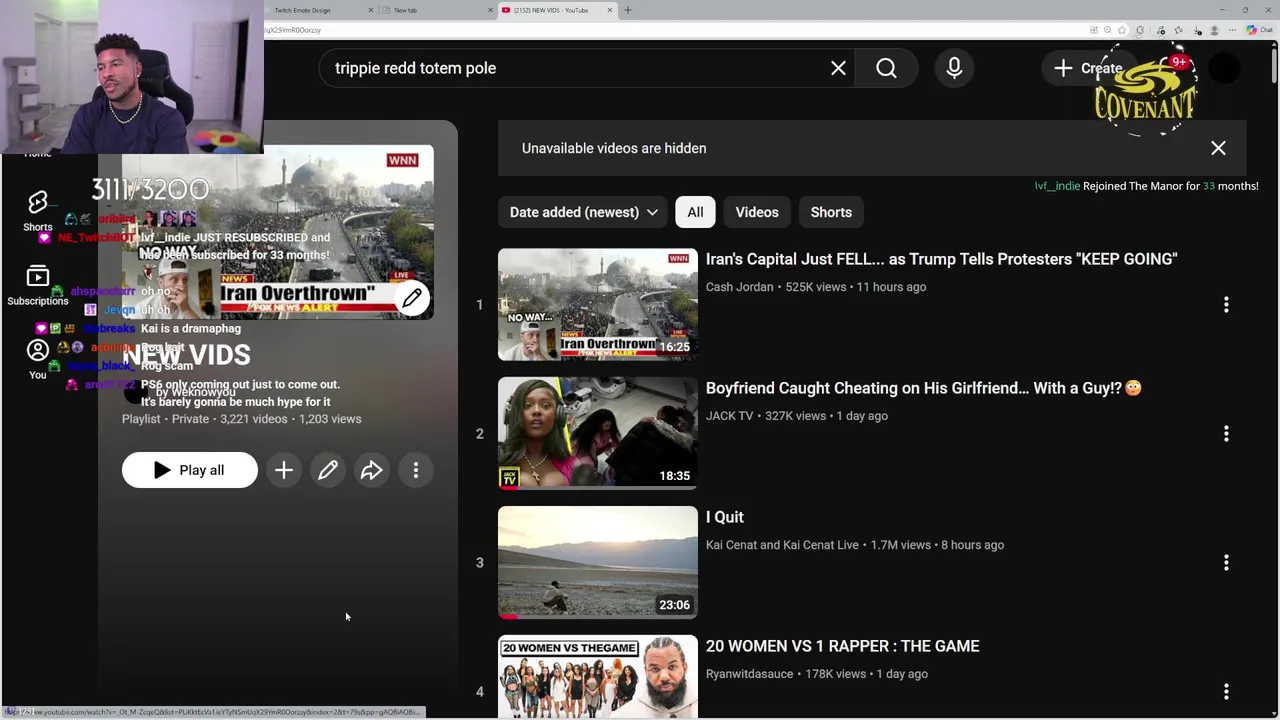Click '20 WOMEN VS 1 RAPPER : THE GAME' title
The height and width of the screenshot is (720, 1280).
click(x=842, y=646)
